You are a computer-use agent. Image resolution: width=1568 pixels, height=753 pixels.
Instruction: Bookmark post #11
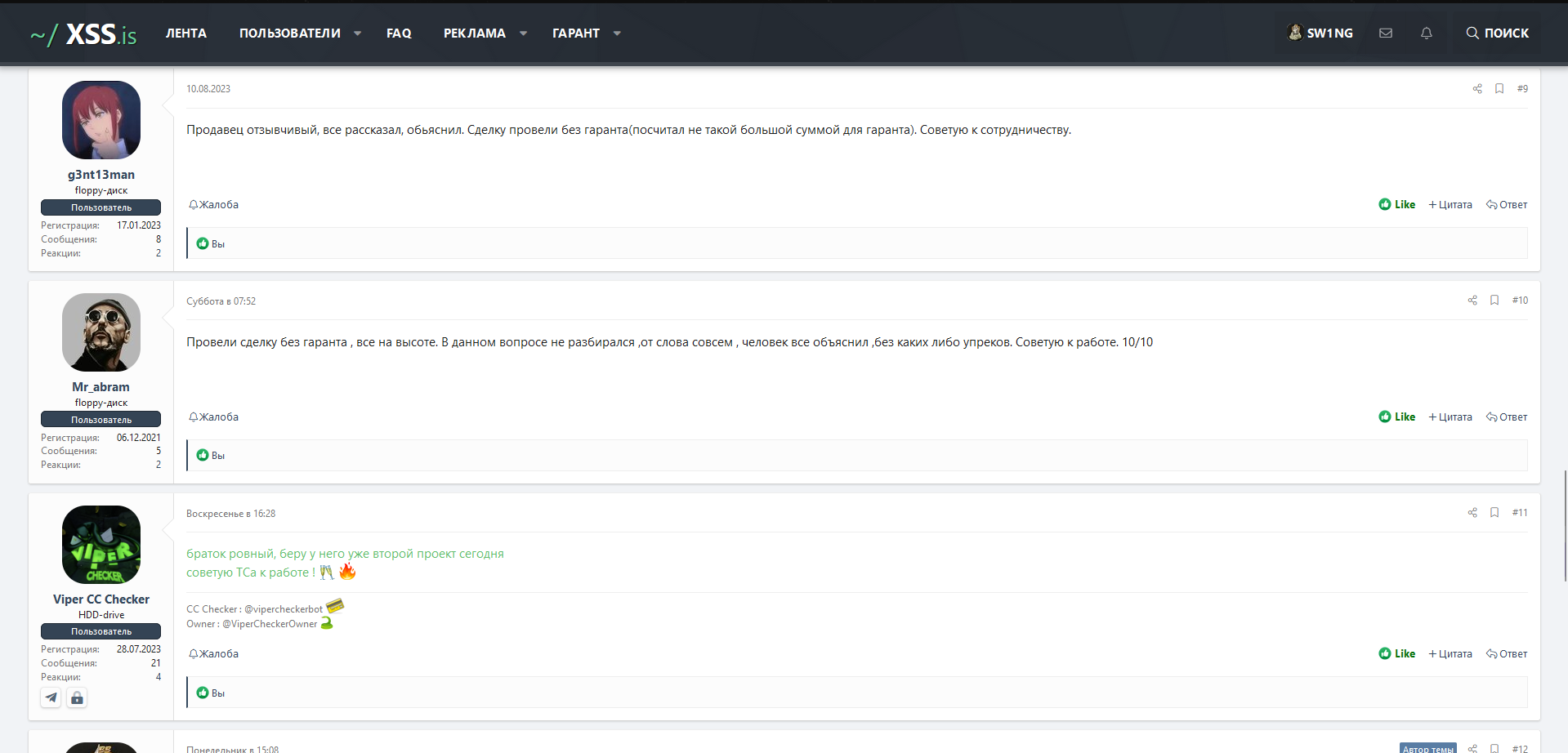coord(1494,513)
